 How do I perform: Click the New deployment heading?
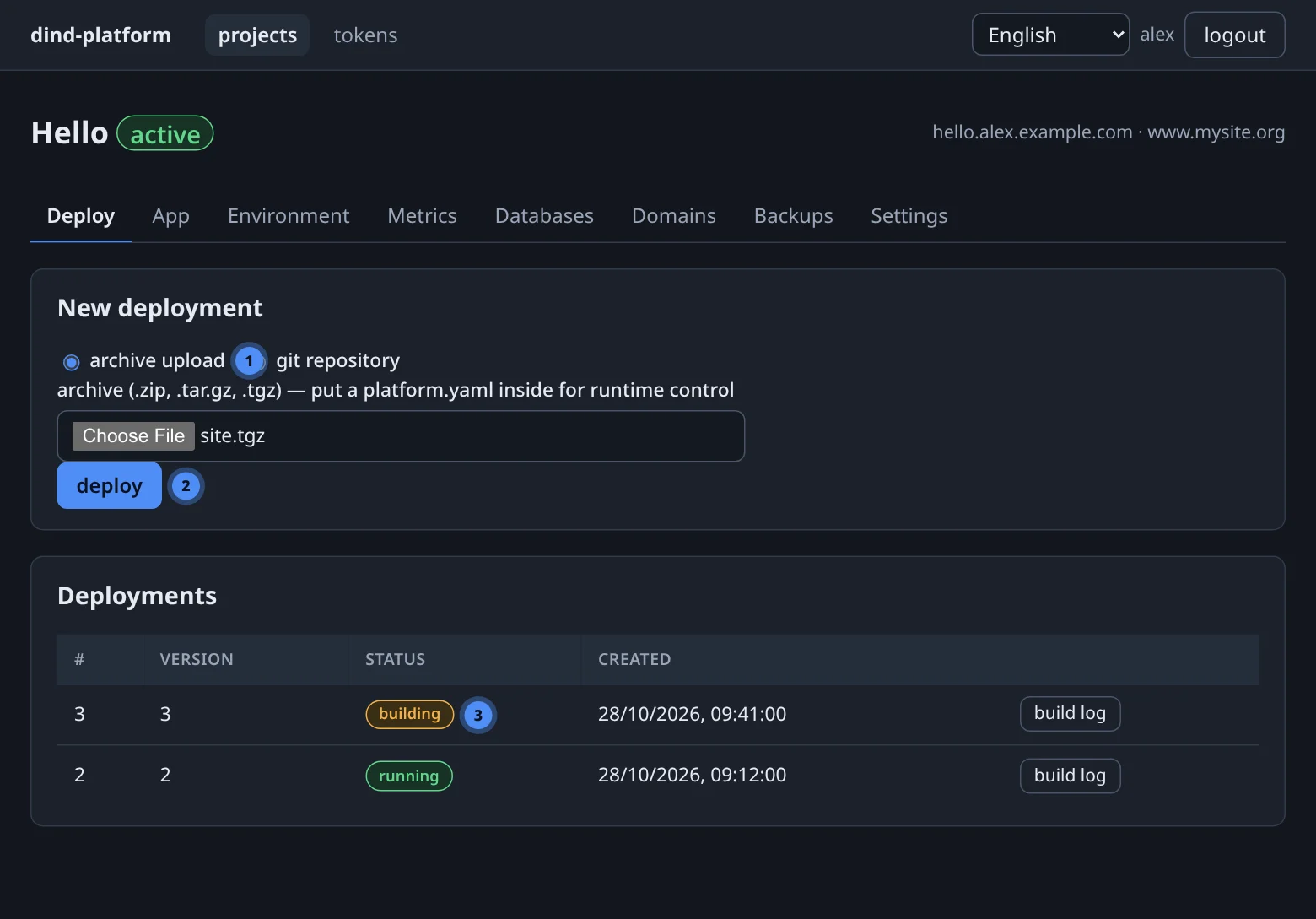160,308
